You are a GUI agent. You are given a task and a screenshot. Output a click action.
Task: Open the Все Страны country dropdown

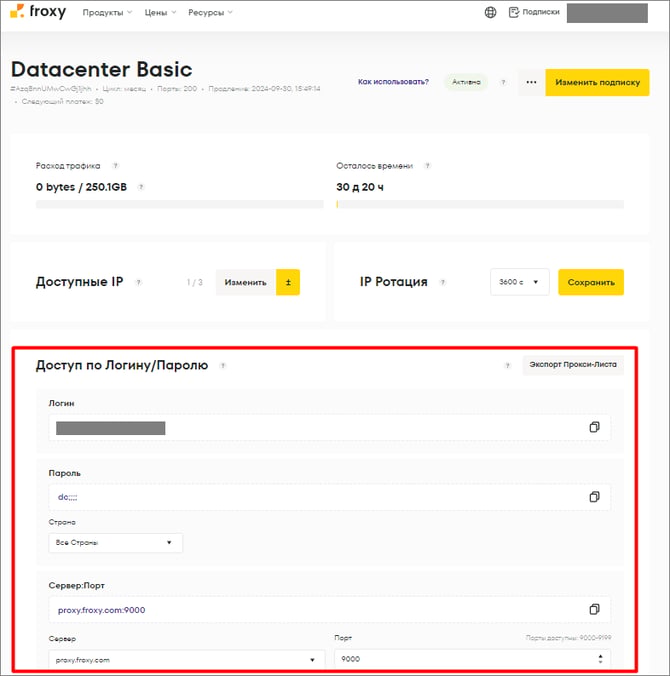coord(116,543)
